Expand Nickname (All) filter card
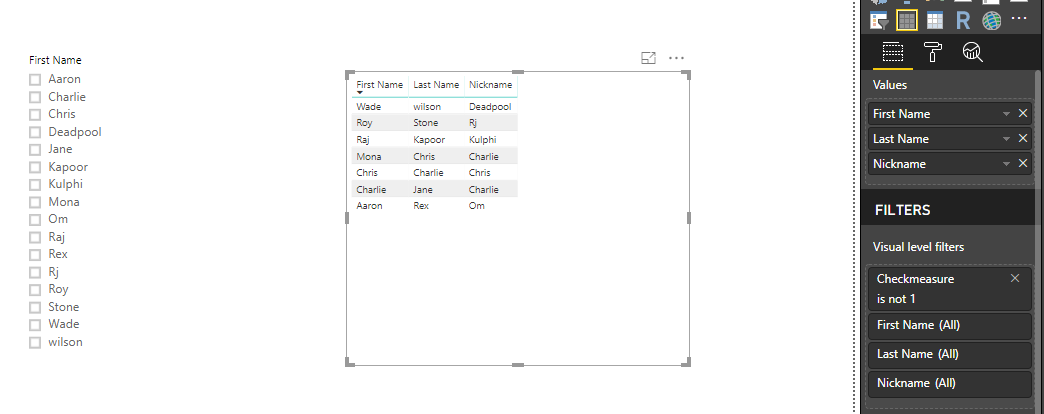 [949, 383]
